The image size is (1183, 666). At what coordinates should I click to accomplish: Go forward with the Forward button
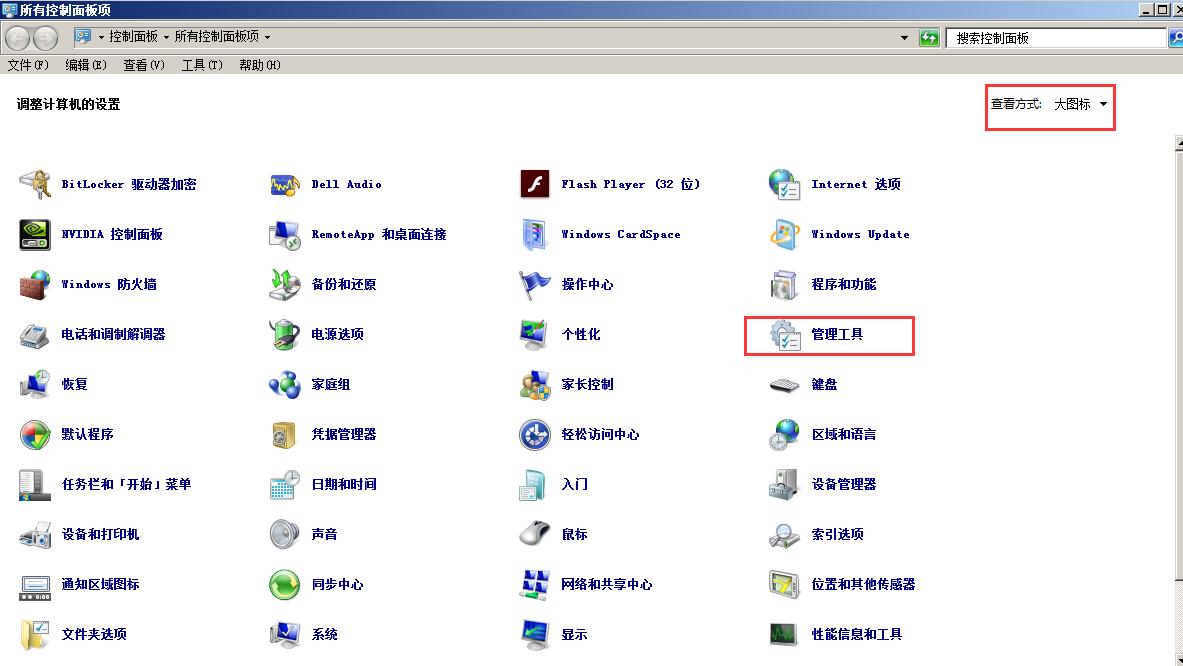(x=45, y=38)
